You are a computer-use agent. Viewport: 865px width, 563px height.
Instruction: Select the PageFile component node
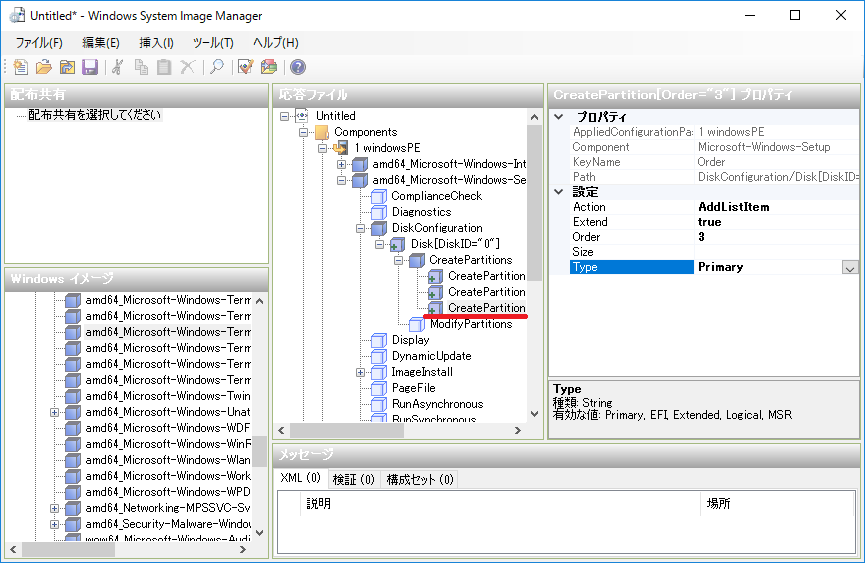[413, 388]
